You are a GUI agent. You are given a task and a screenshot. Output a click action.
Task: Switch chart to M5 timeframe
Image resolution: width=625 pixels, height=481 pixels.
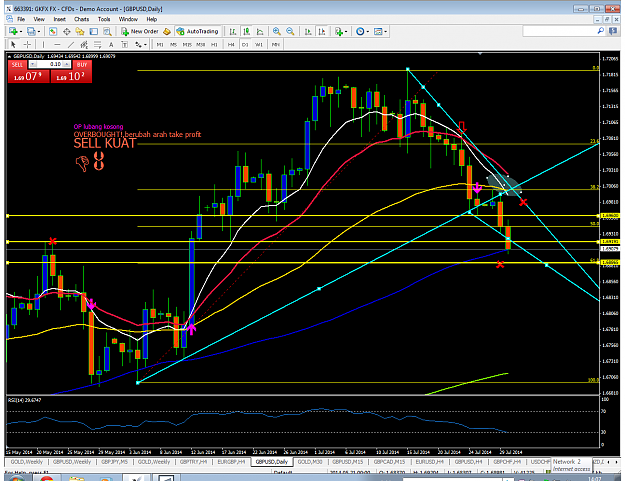coord(173,45)
